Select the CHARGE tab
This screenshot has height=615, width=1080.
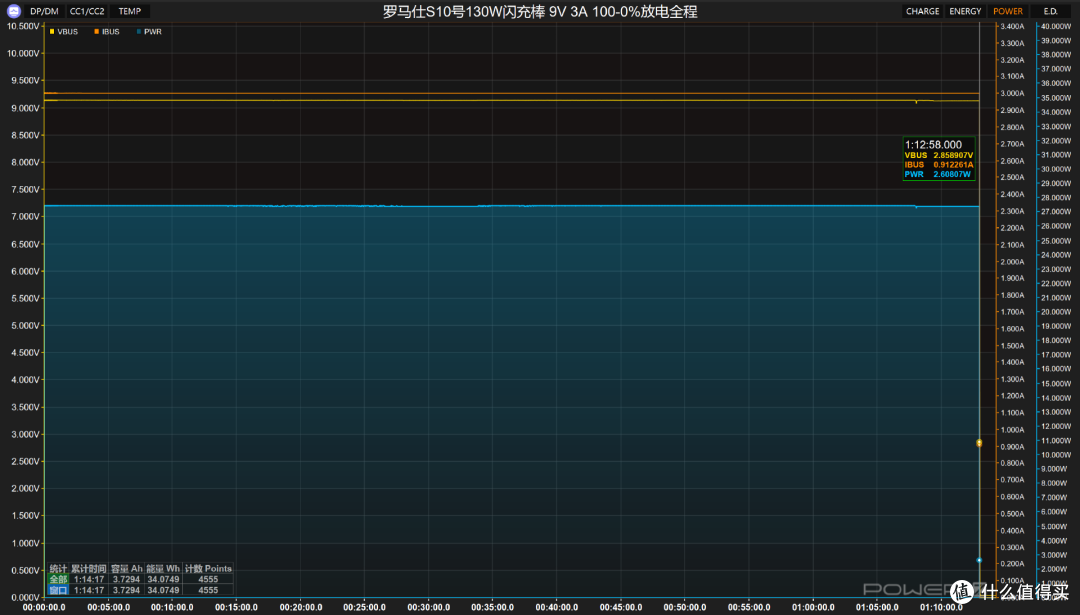click(x=922, y=11)
